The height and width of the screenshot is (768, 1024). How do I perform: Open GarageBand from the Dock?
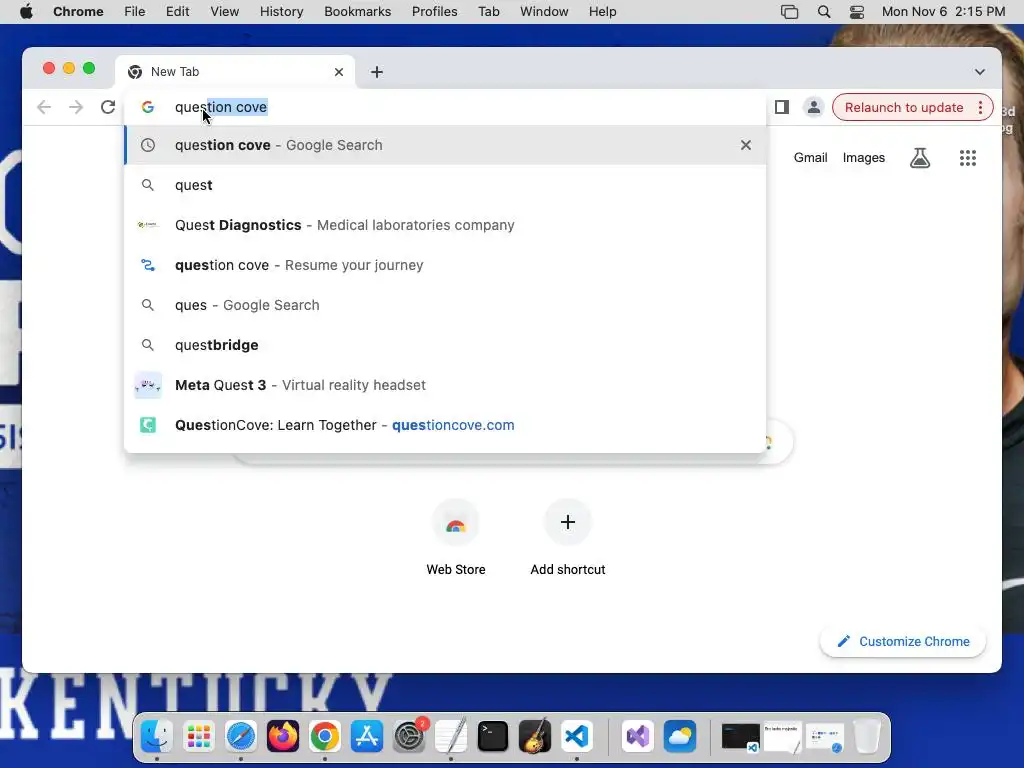pyautogui.click(x=535, y=737)
